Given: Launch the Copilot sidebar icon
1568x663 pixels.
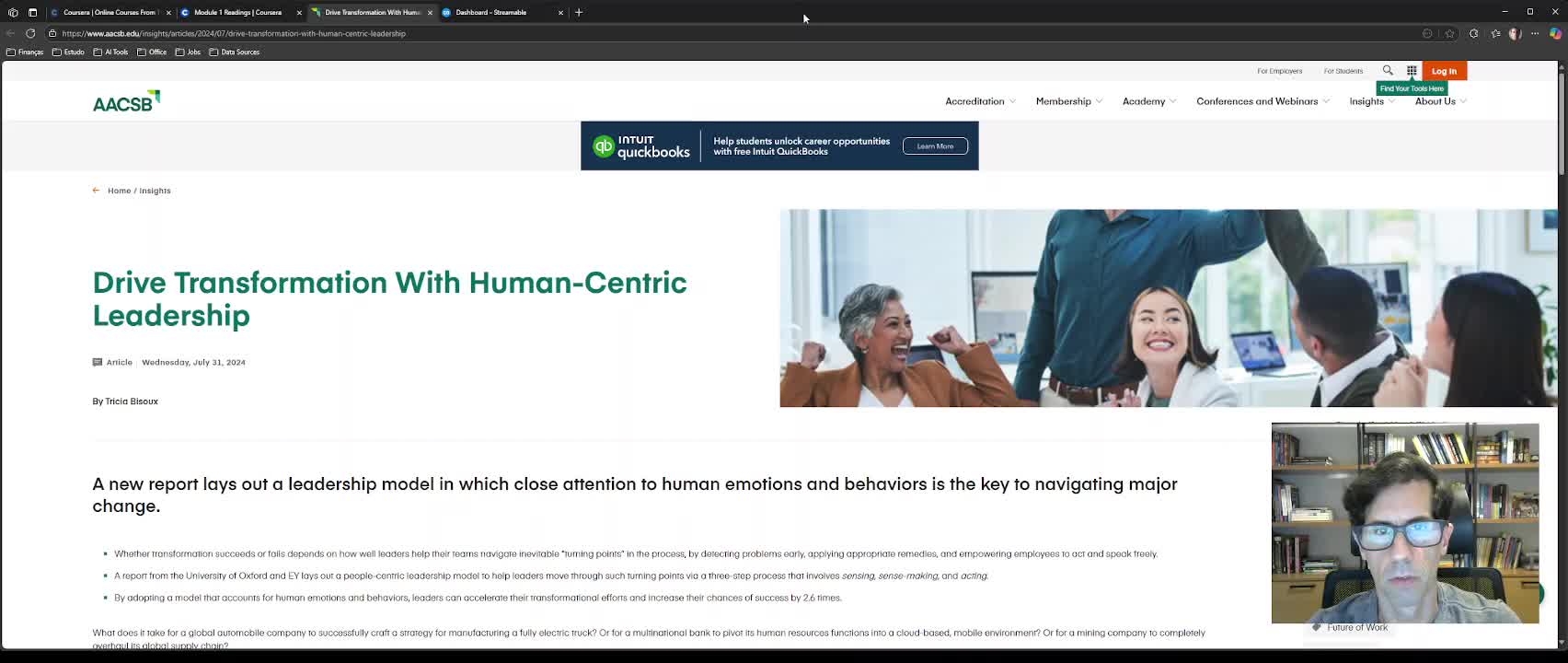Looking at the screenshot, I should click(x=1555, y=33).
